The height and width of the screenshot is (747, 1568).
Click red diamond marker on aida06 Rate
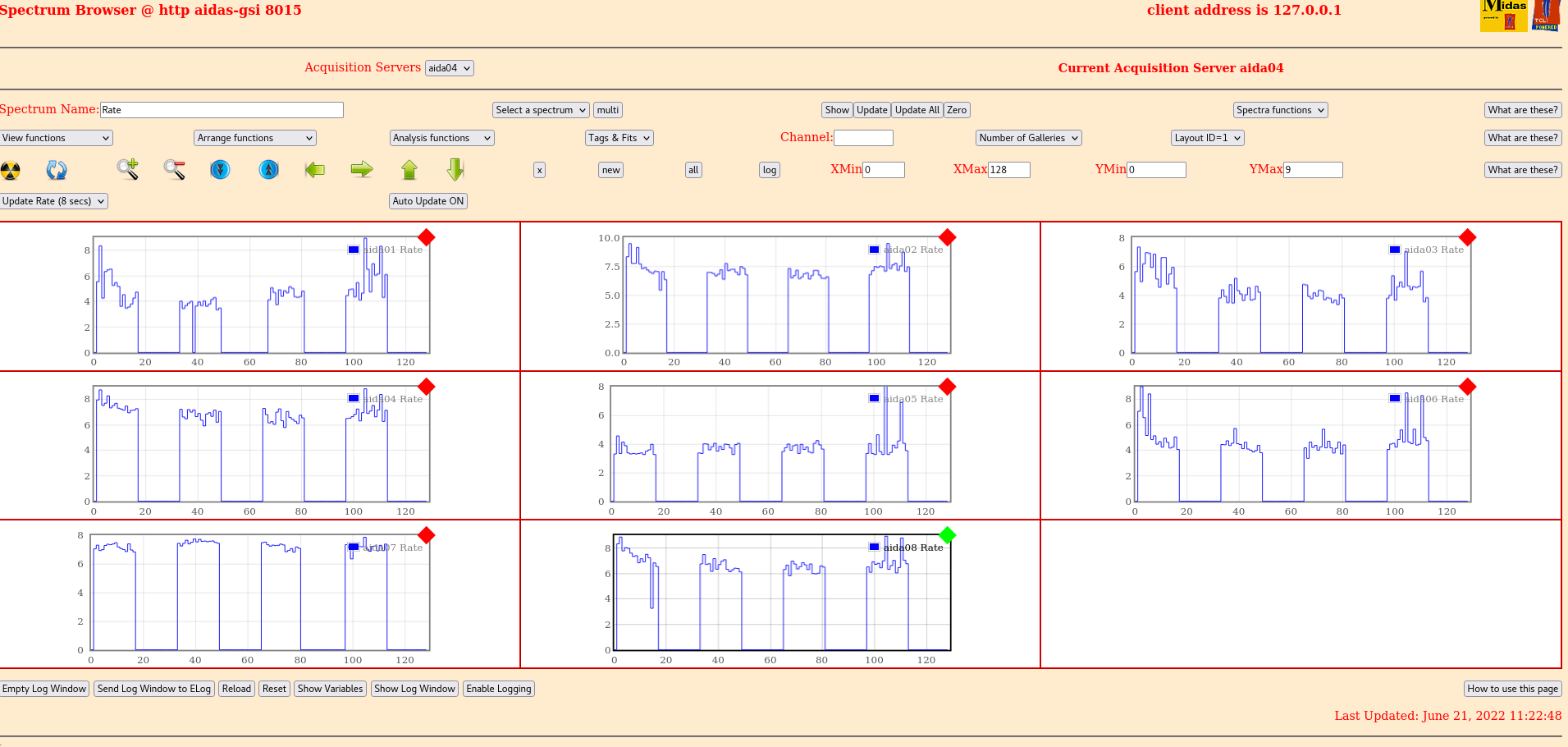1468,387
